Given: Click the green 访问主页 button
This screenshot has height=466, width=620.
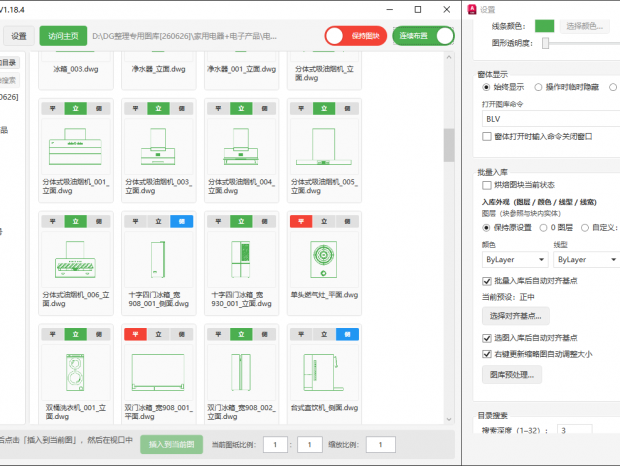Looking at the screenshot, I should click(x=63, y=36).
